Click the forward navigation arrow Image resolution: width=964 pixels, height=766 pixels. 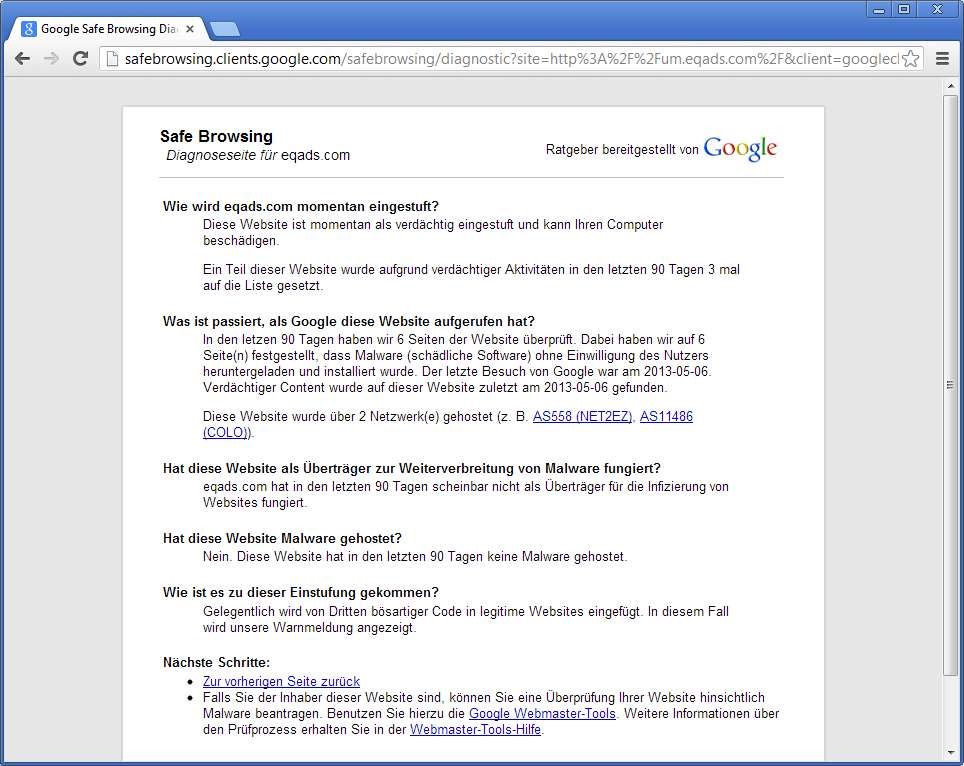(x=51, y=59)
